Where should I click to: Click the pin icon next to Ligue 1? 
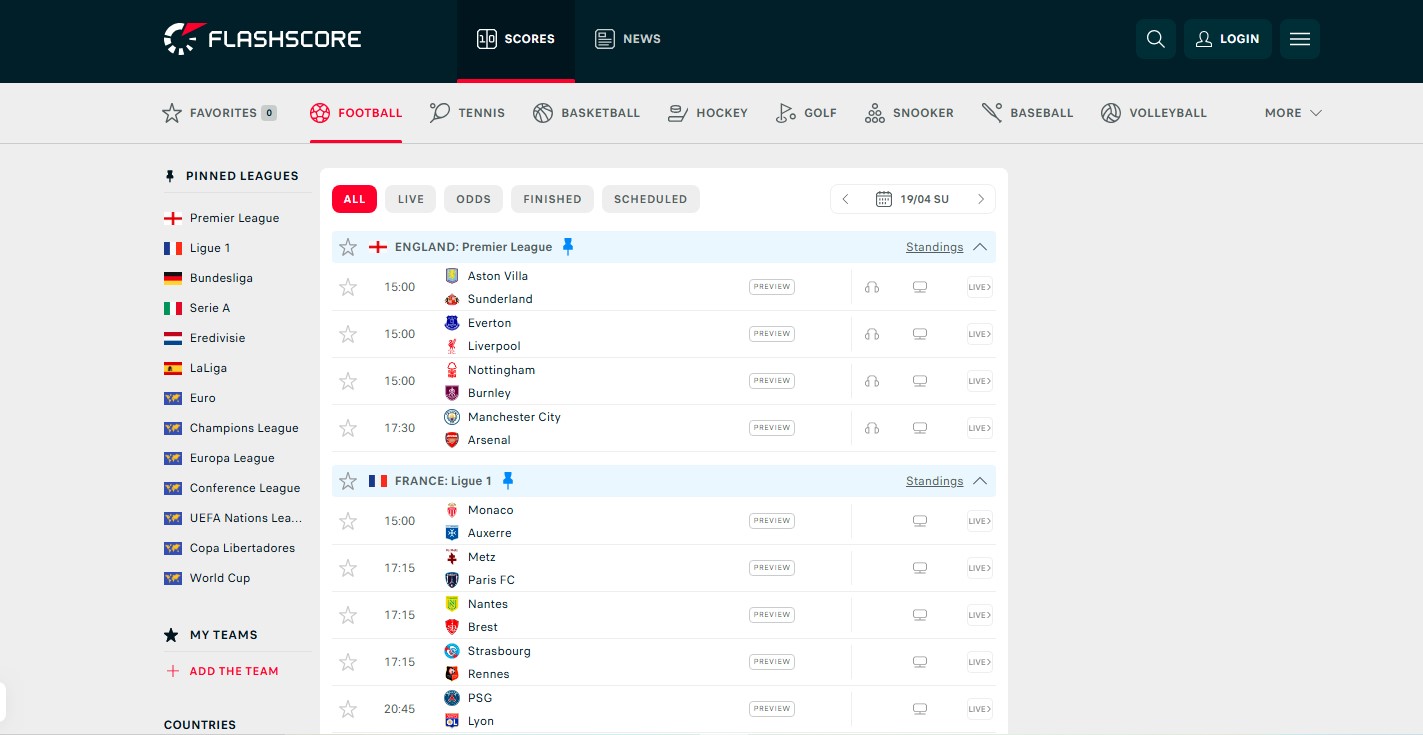point(508,481)
